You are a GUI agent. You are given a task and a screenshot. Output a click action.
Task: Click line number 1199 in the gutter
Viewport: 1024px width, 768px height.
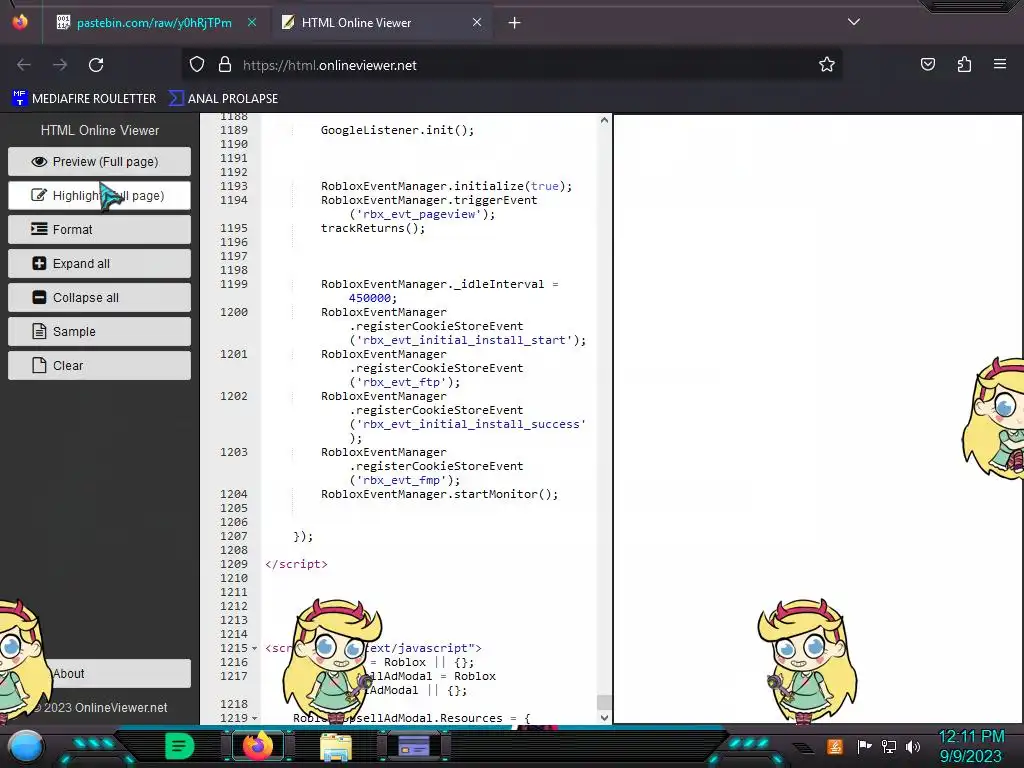click(234, 284)
